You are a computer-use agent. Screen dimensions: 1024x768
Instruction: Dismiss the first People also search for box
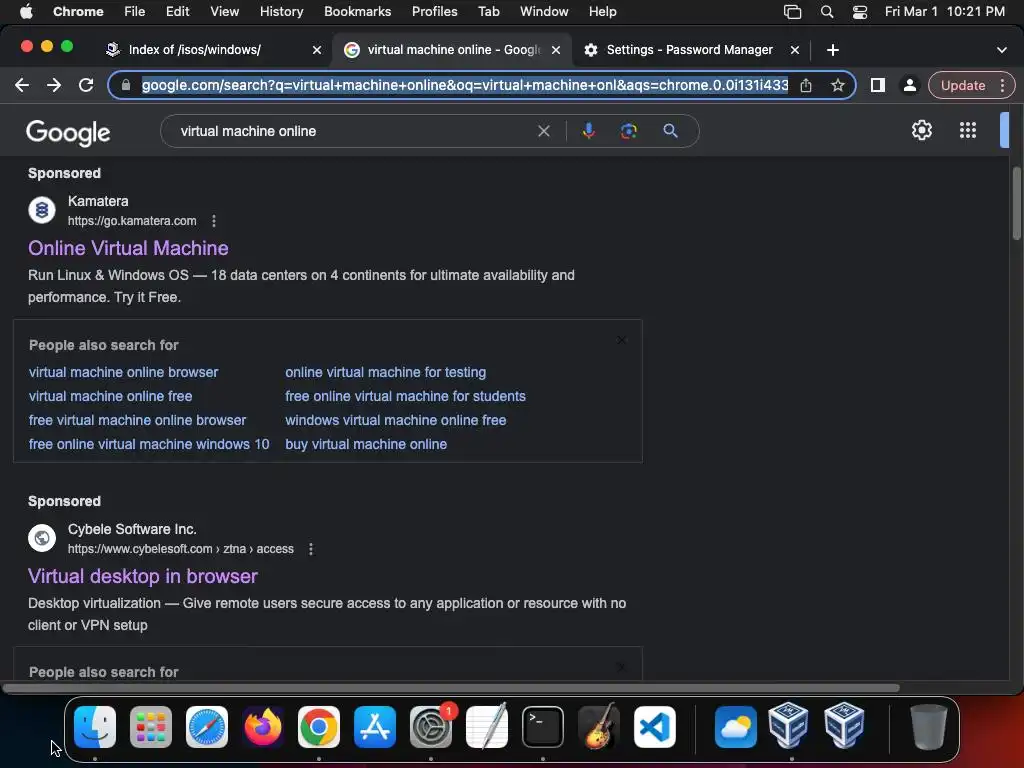pyautogui.click(x=622, y=340)
